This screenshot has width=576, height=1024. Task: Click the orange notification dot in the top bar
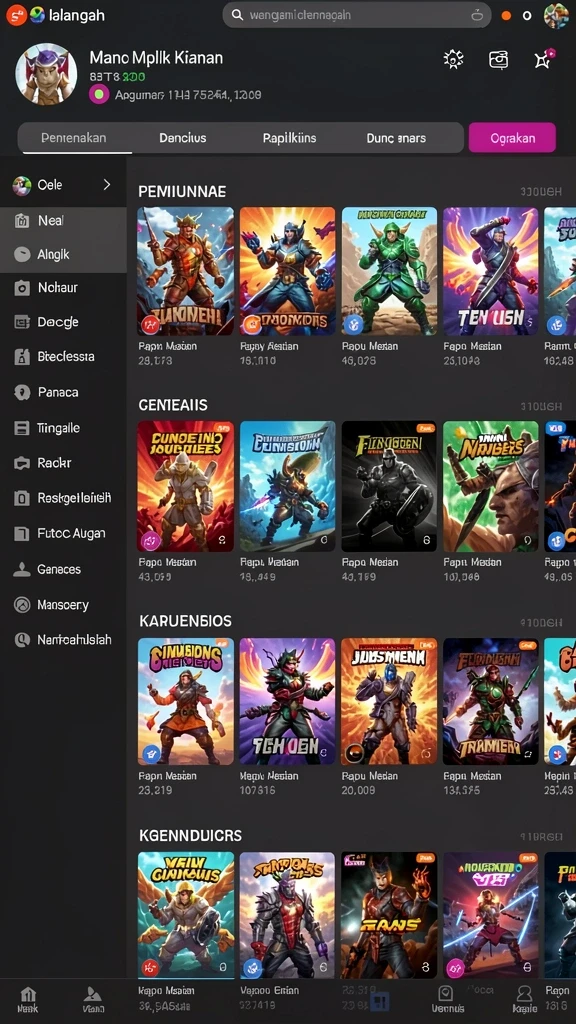[x=506, y=16]
